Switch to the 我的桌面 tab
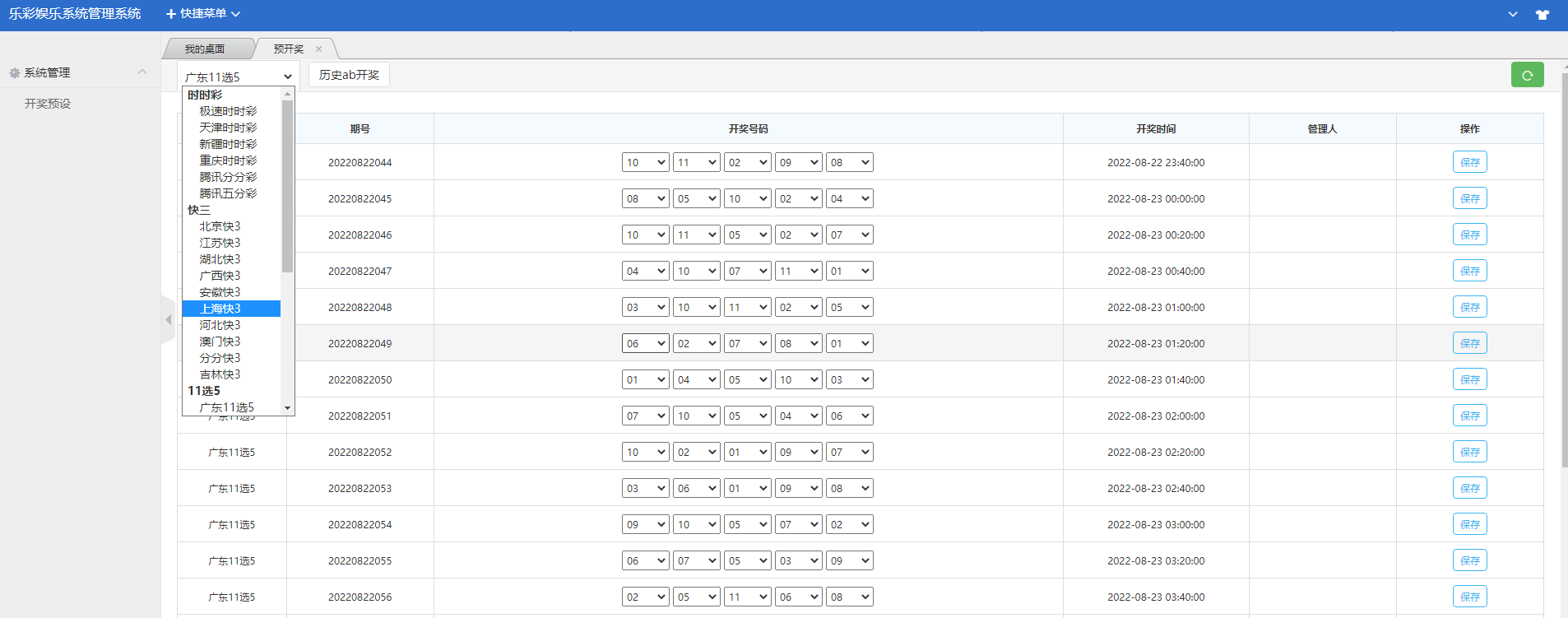 pos(205,49)
